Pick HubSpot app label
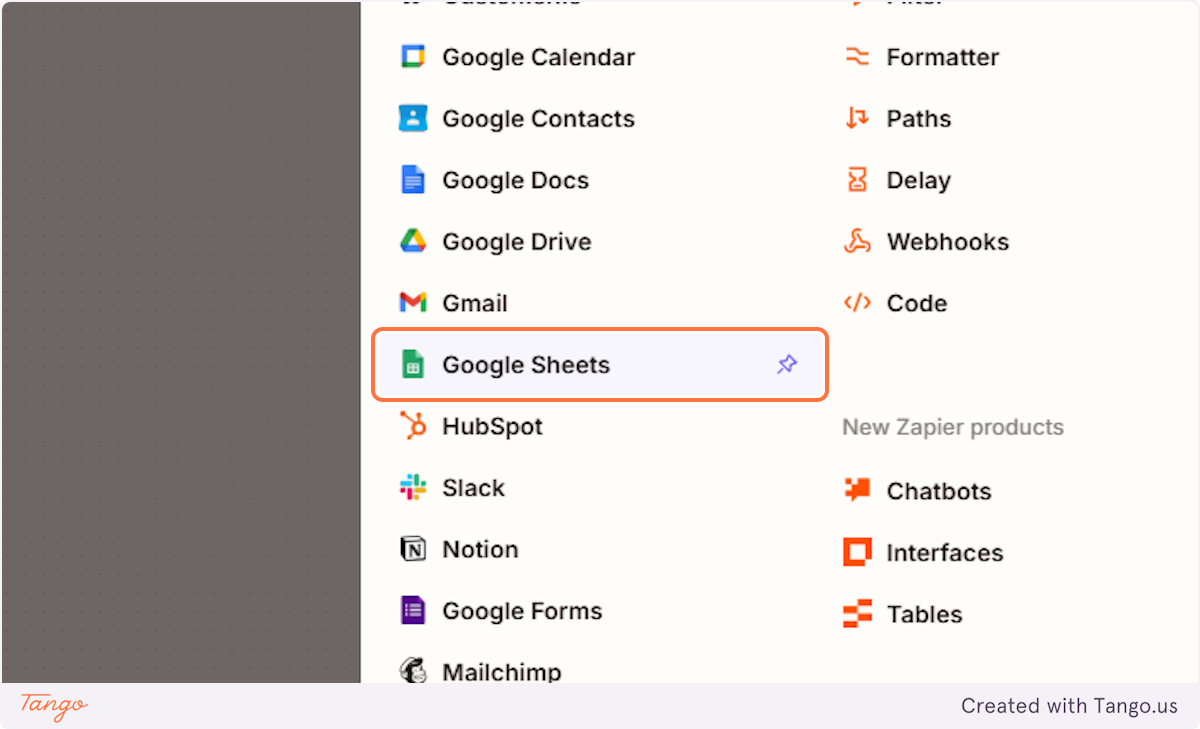This screenshot has width=1200, height=729. pyautogui.click(x=492, y=426)
